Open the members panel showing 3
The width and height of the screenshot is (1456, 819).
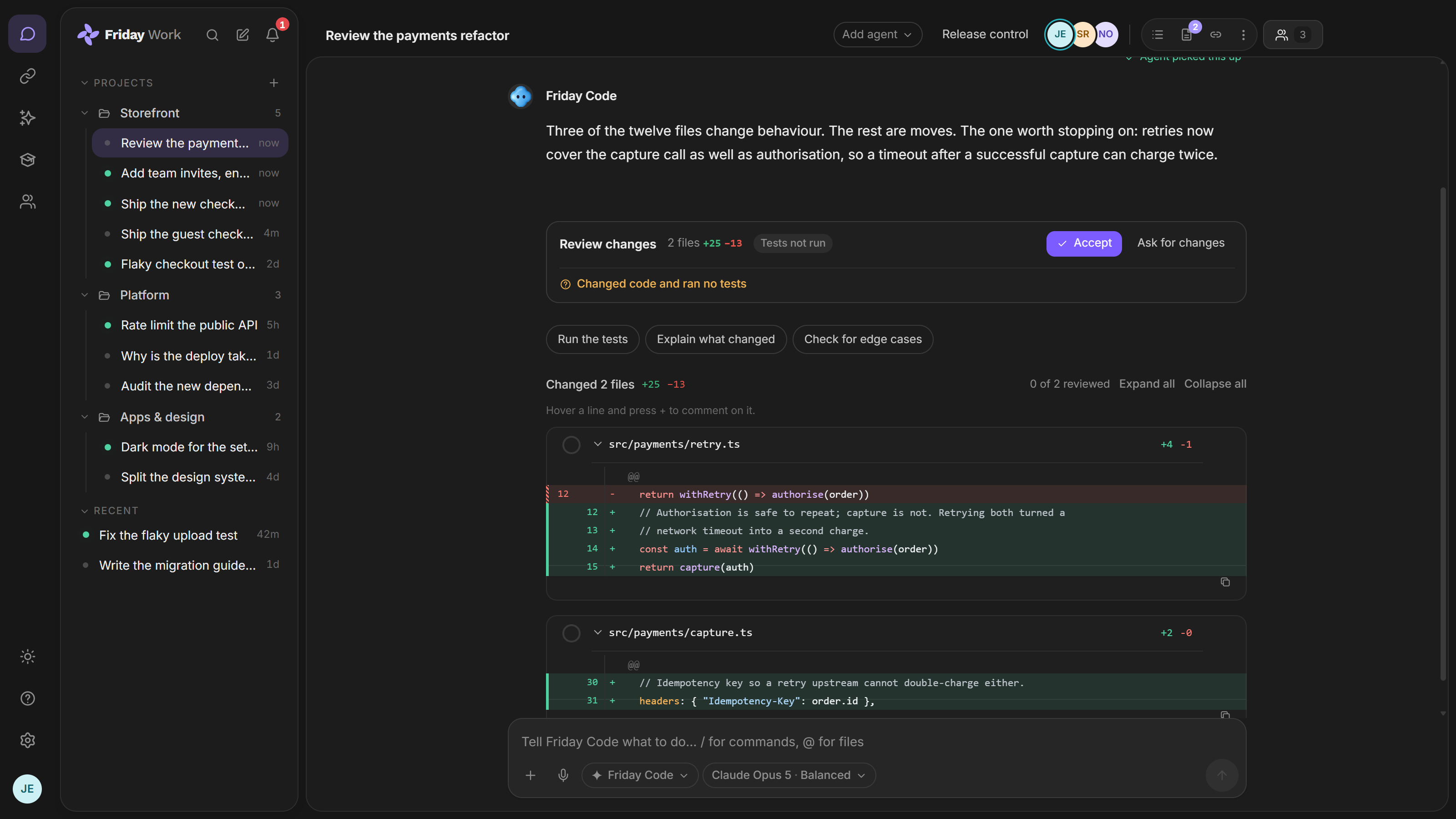click(1292, 35)
